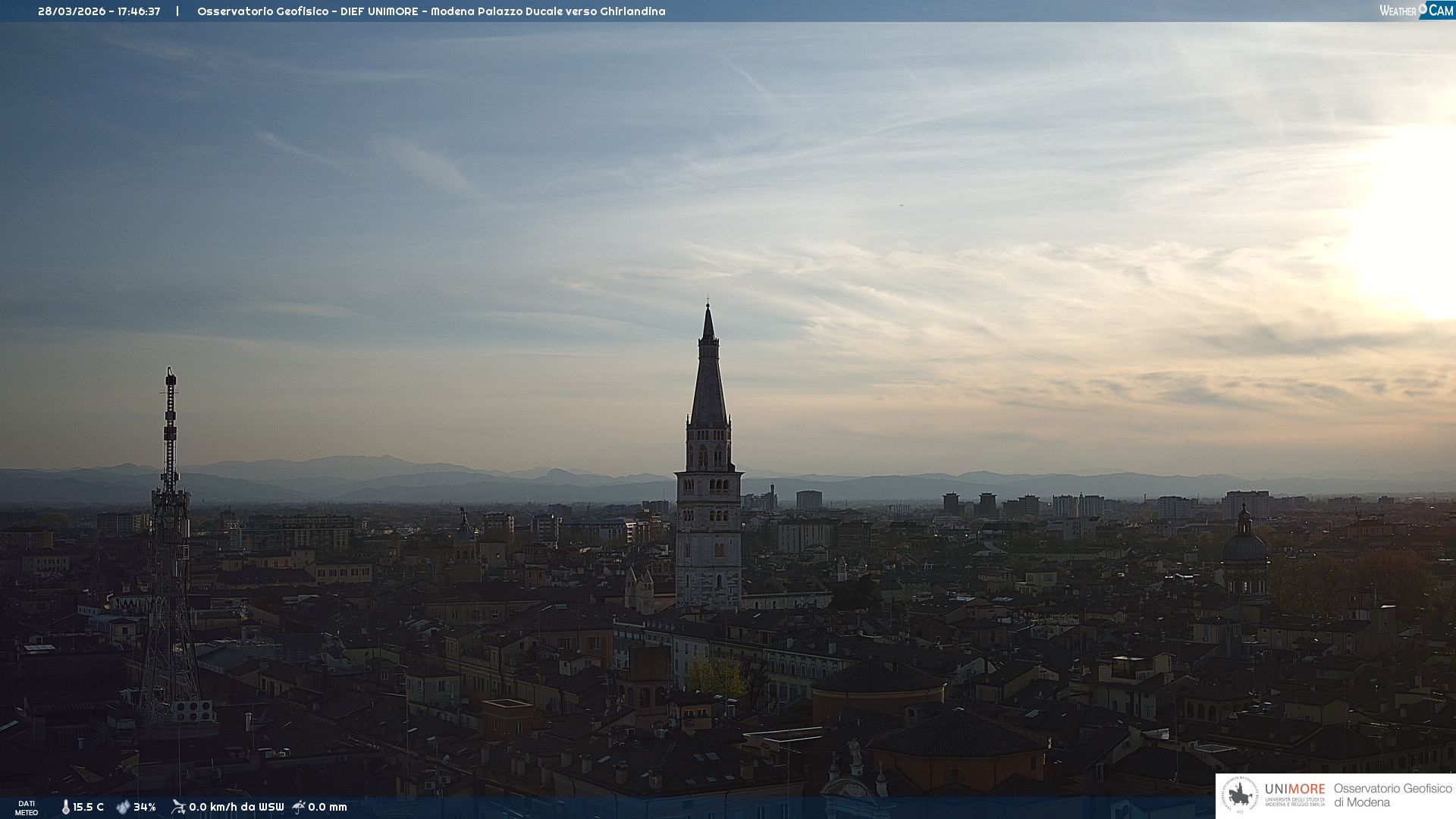Click the 15.5 C temperature reading
Screen dimensions: 1456x819
click(x=88, y=807)
